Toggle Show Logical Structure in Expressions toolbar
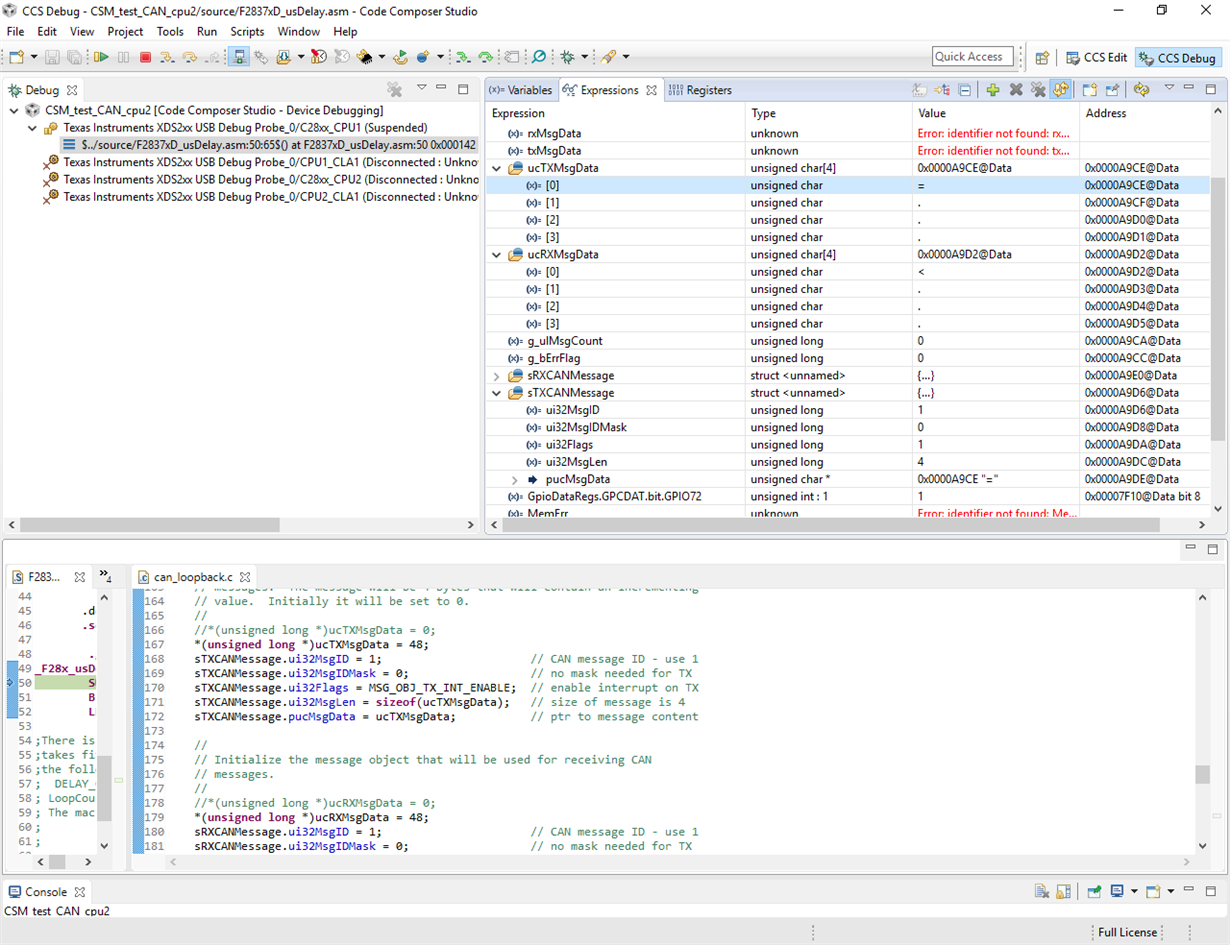This screenshot has width=1230, height=945. (x=941, y=89)
